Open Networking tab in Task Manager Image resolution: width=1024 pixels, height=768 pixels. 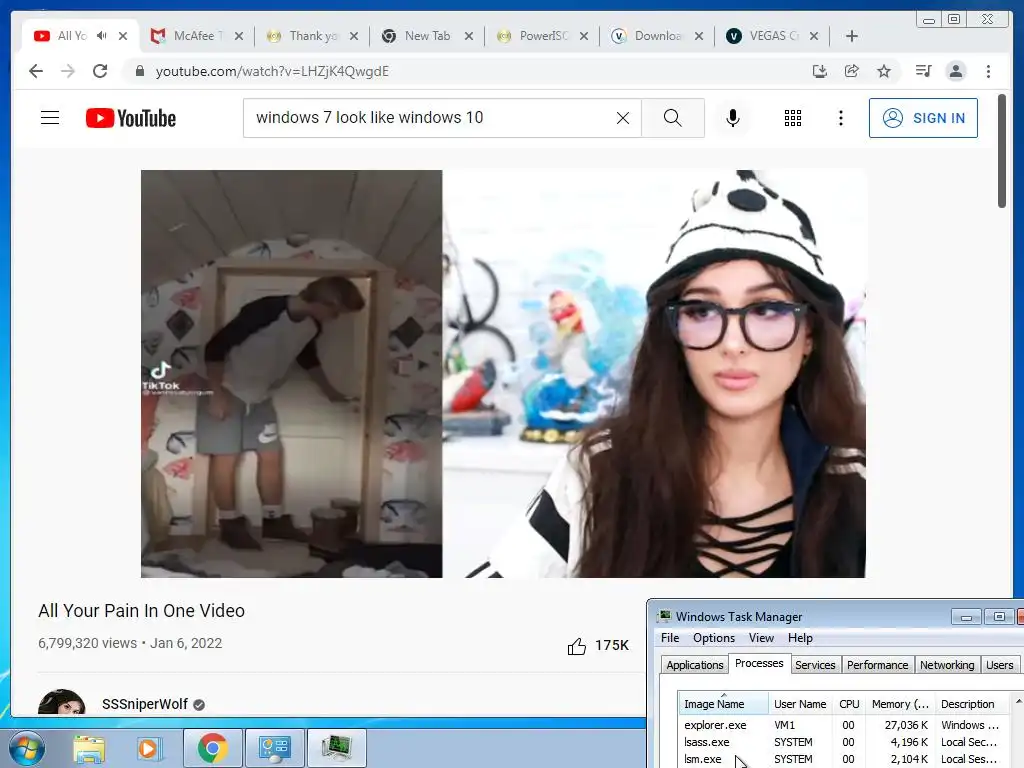pyautogui.click(x=947, y=665)
